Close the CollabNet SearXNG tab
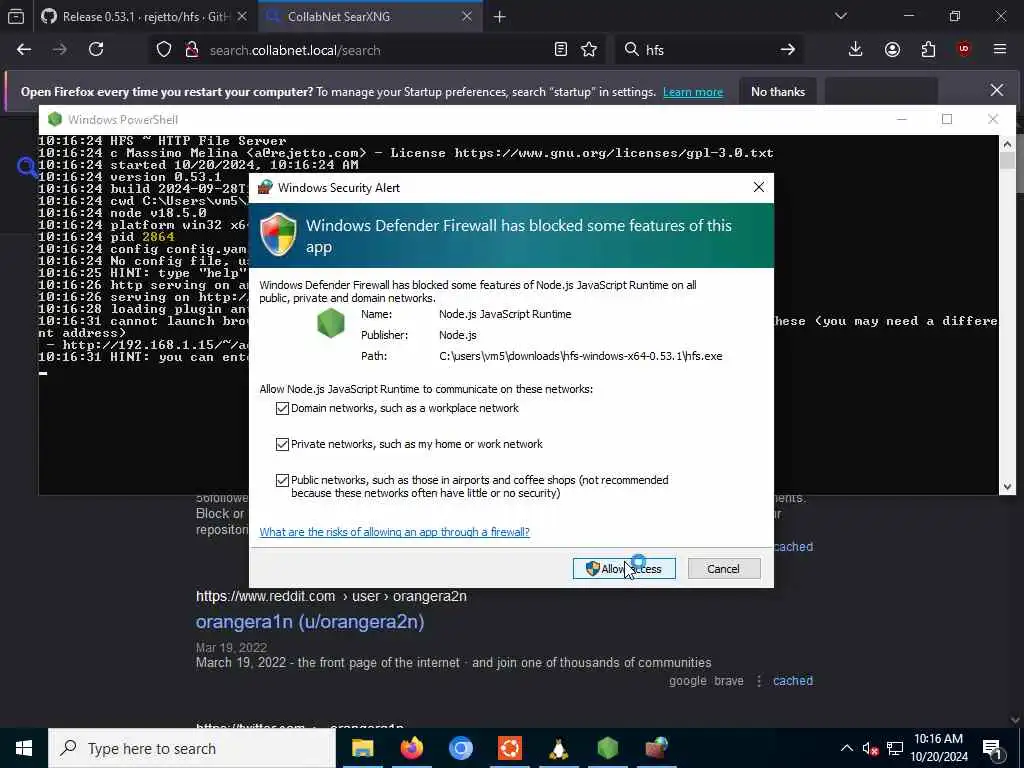The width and height of the screenshot is (1024, 768). pyautogui.click(x=467, y=16)
